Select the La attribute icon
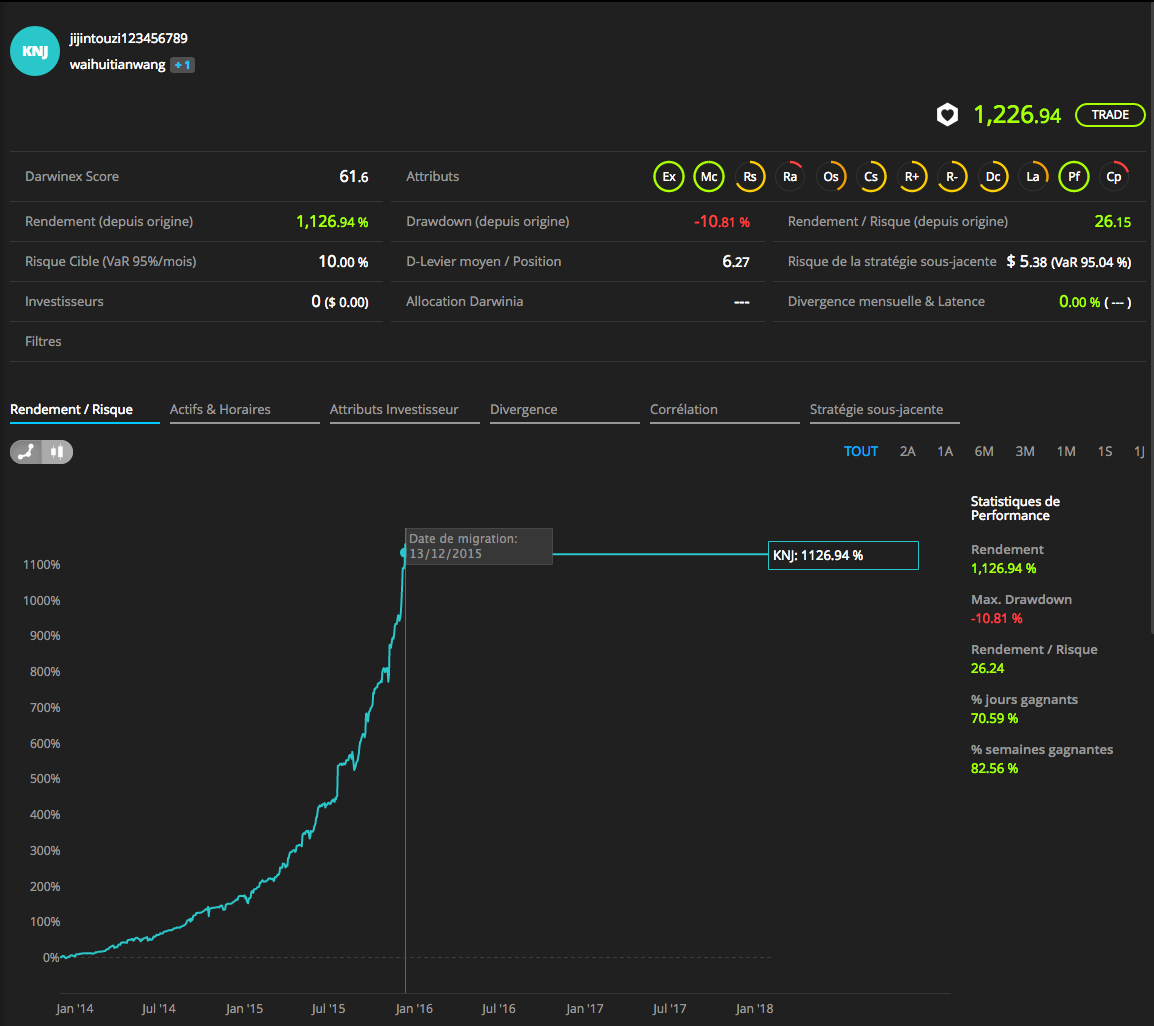 coord(1033,177)
